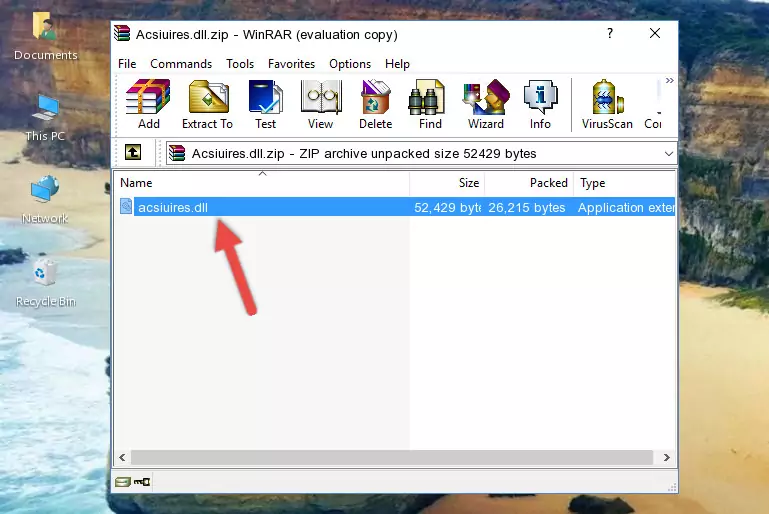
Task: Click the drive icon in status bar
Action: point(123,482)
